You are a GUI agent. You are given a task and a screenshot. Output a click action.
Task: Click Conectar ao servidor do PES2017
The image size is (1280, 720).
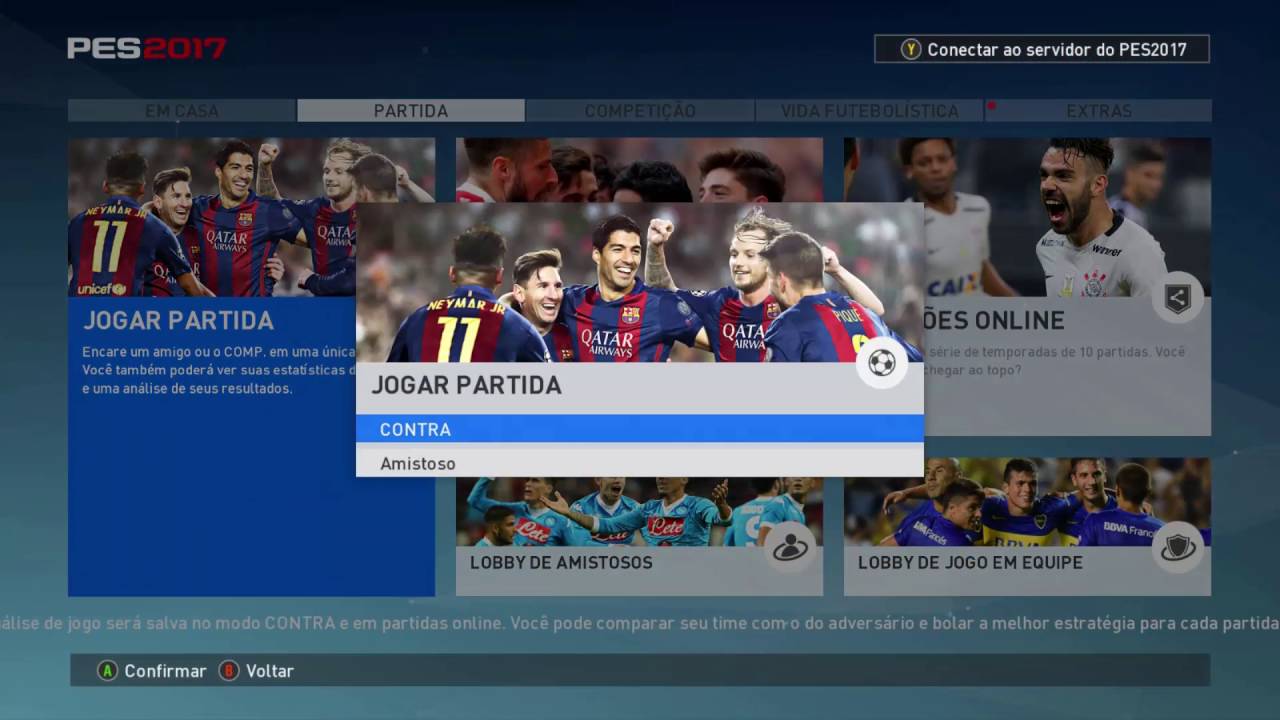pos(1042,49)
